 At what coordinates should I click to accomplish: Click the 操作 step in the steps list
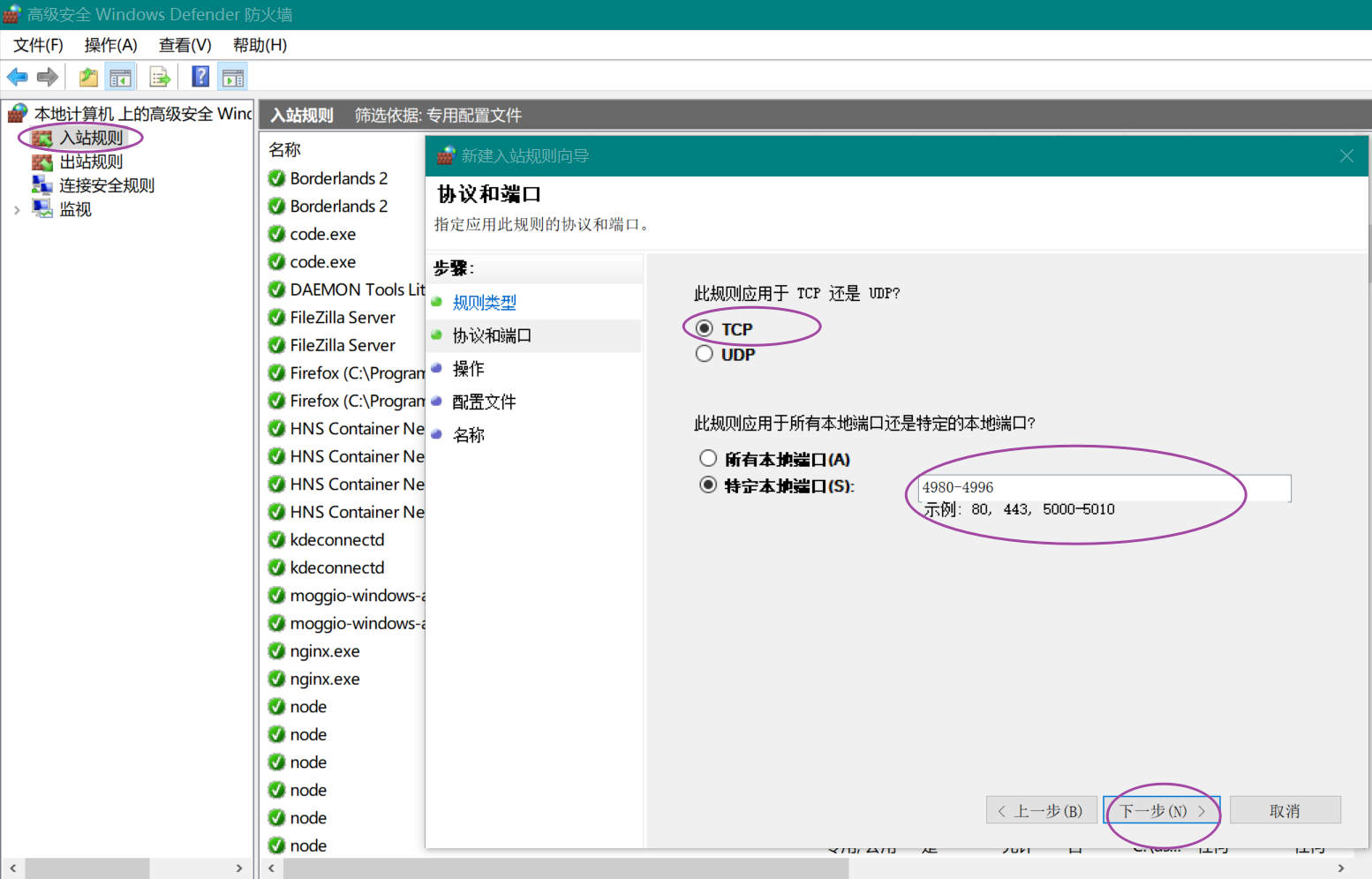[468, 369]
